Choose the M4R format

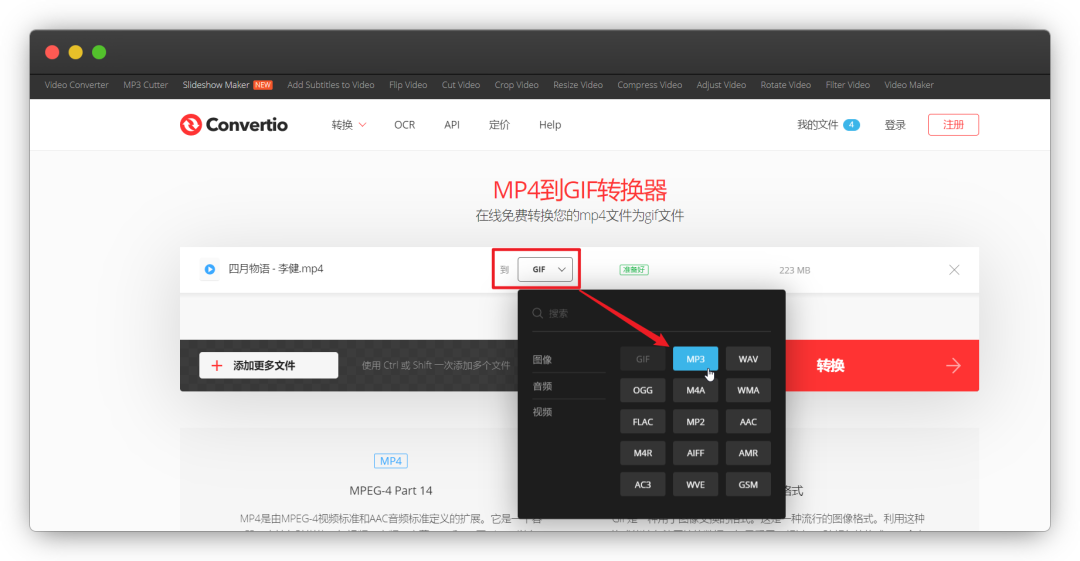tap(643, 453)
